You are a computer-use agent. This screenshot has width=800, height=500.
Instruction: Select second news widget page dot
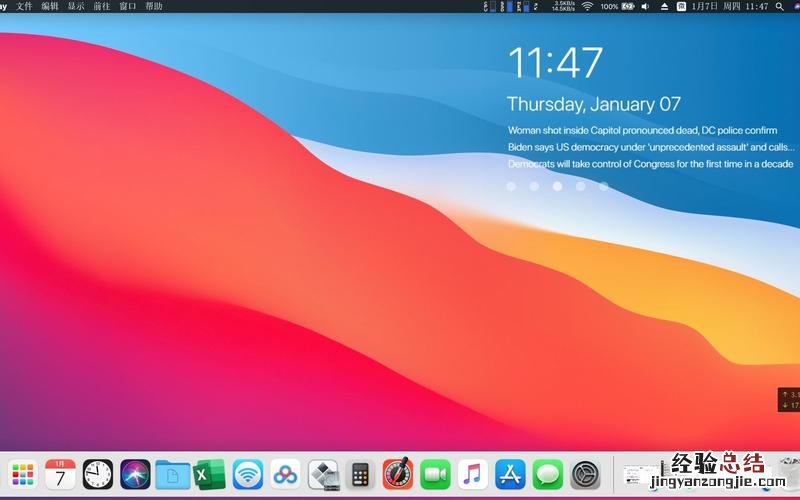click(x=534, y=186)
